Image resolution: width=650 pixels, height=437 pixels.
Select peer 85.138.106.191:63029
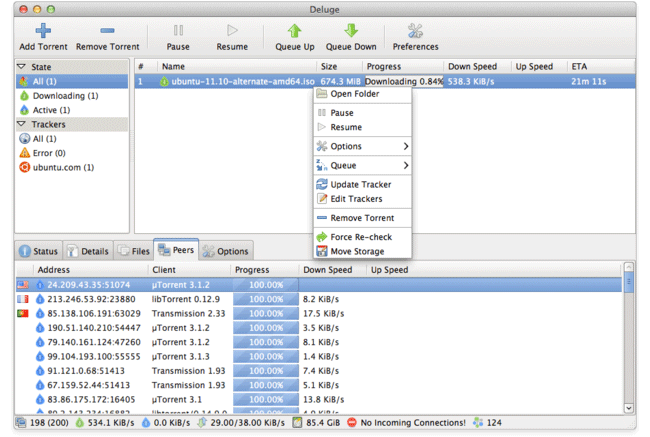tap(319, 313)
